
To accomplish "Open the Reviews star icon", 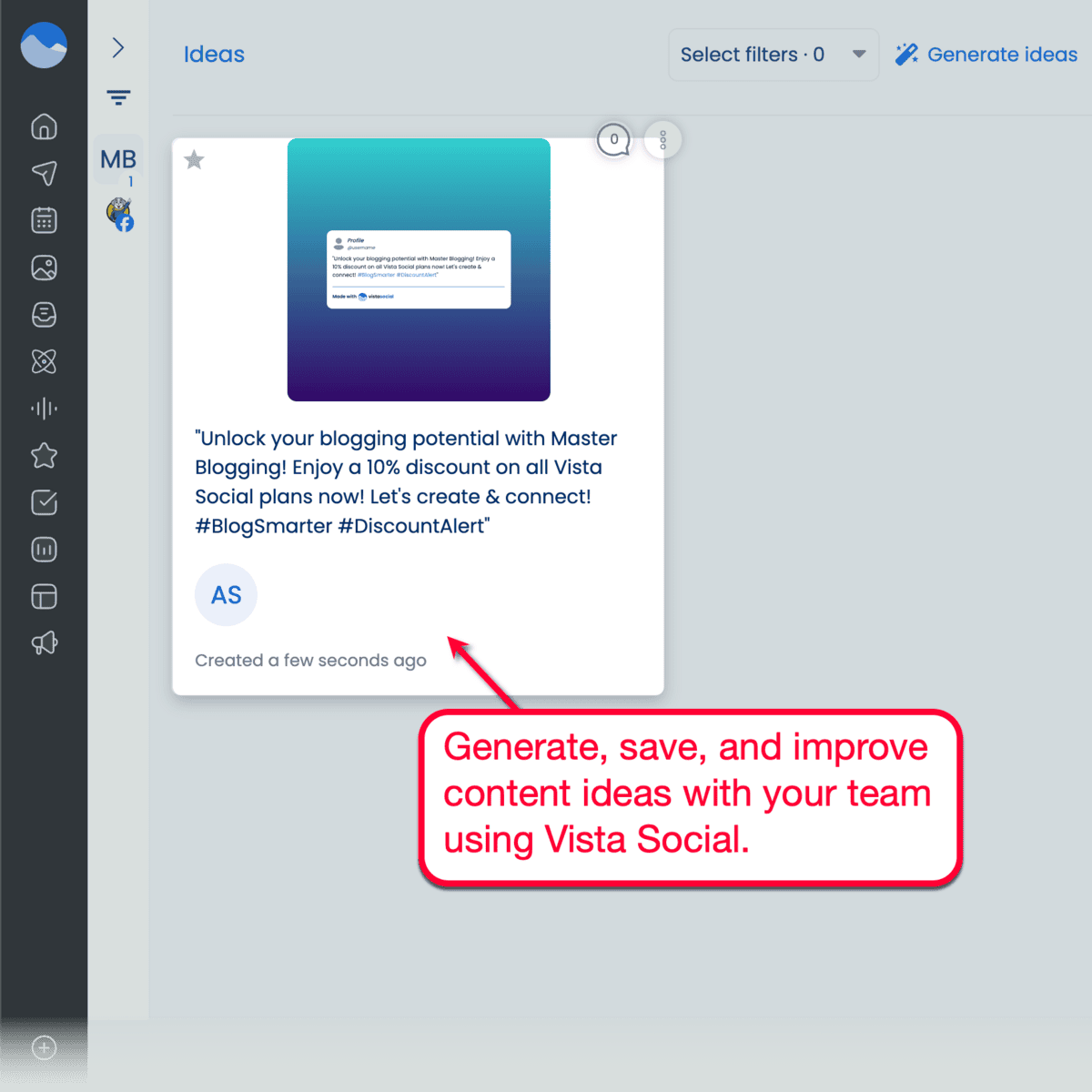I will [x=44, y=456].
